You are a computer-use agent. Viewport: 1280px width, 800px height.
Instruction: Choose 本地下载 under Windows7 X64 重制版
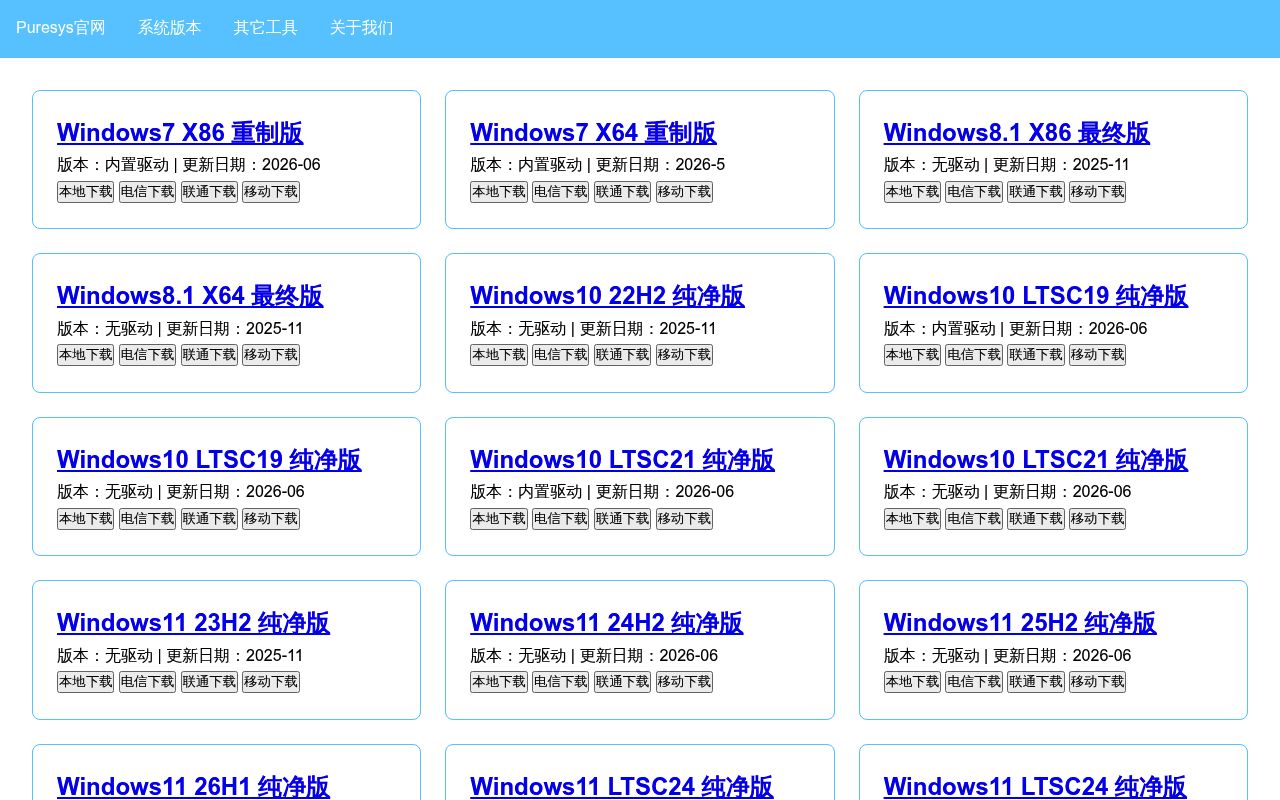(499, 192)
